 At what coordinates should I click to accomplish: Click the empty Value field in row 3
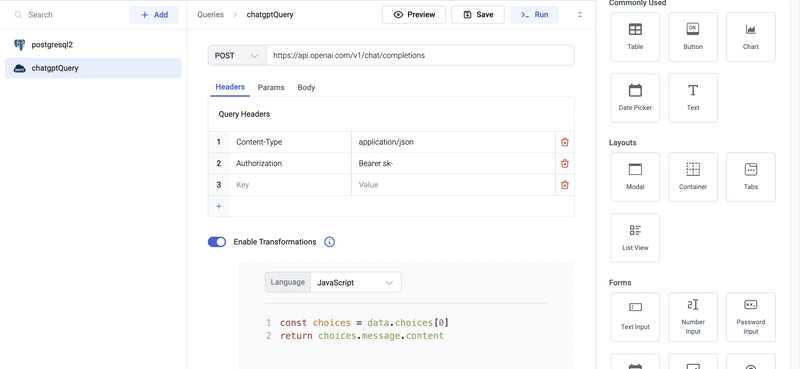coord(453,185)
